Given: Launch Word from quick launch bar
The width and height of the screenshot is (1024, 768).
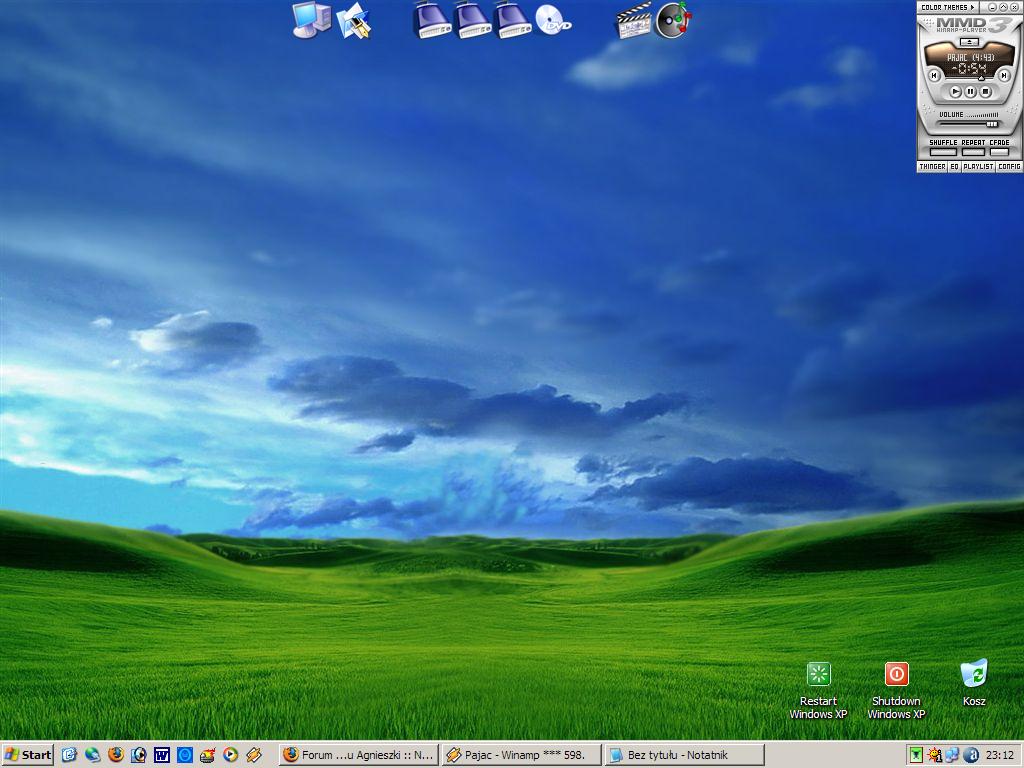Looking at the screenshot, I should tap(162, 755).
